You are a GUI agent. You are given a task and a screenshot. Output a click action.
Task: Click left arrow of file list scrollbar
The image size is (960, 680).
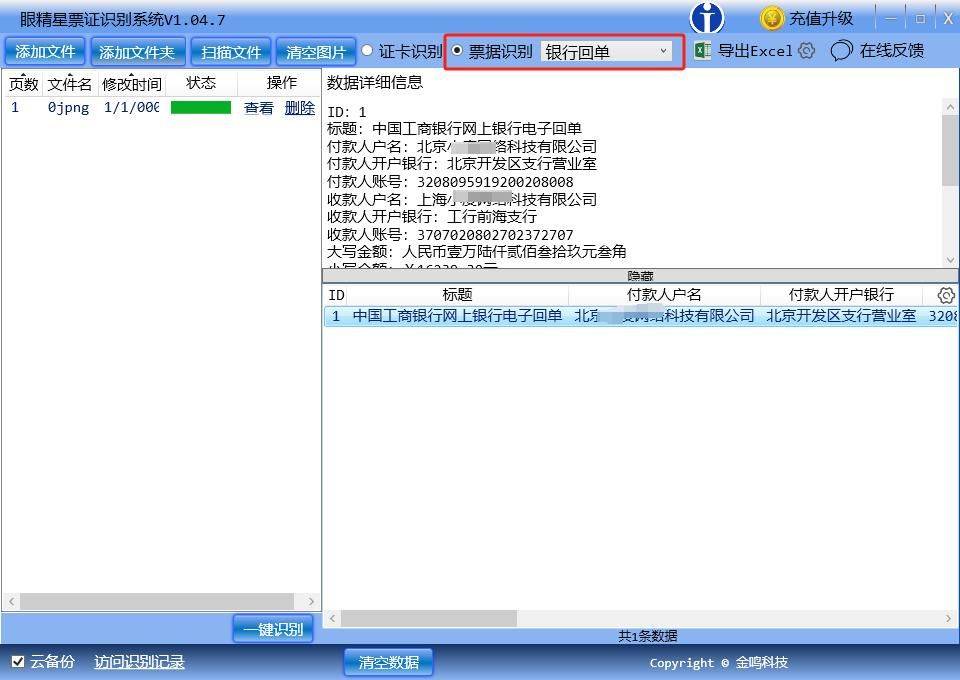click(x=11, y=602)
